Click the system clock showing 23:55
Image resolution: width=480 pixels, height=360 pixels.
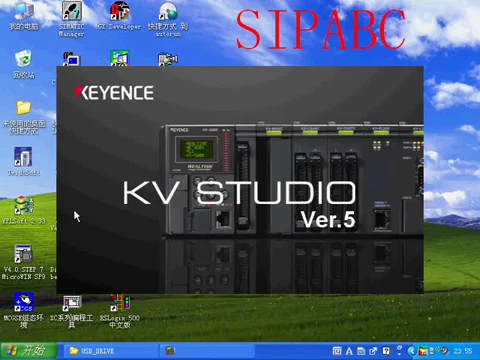[463, 351]
